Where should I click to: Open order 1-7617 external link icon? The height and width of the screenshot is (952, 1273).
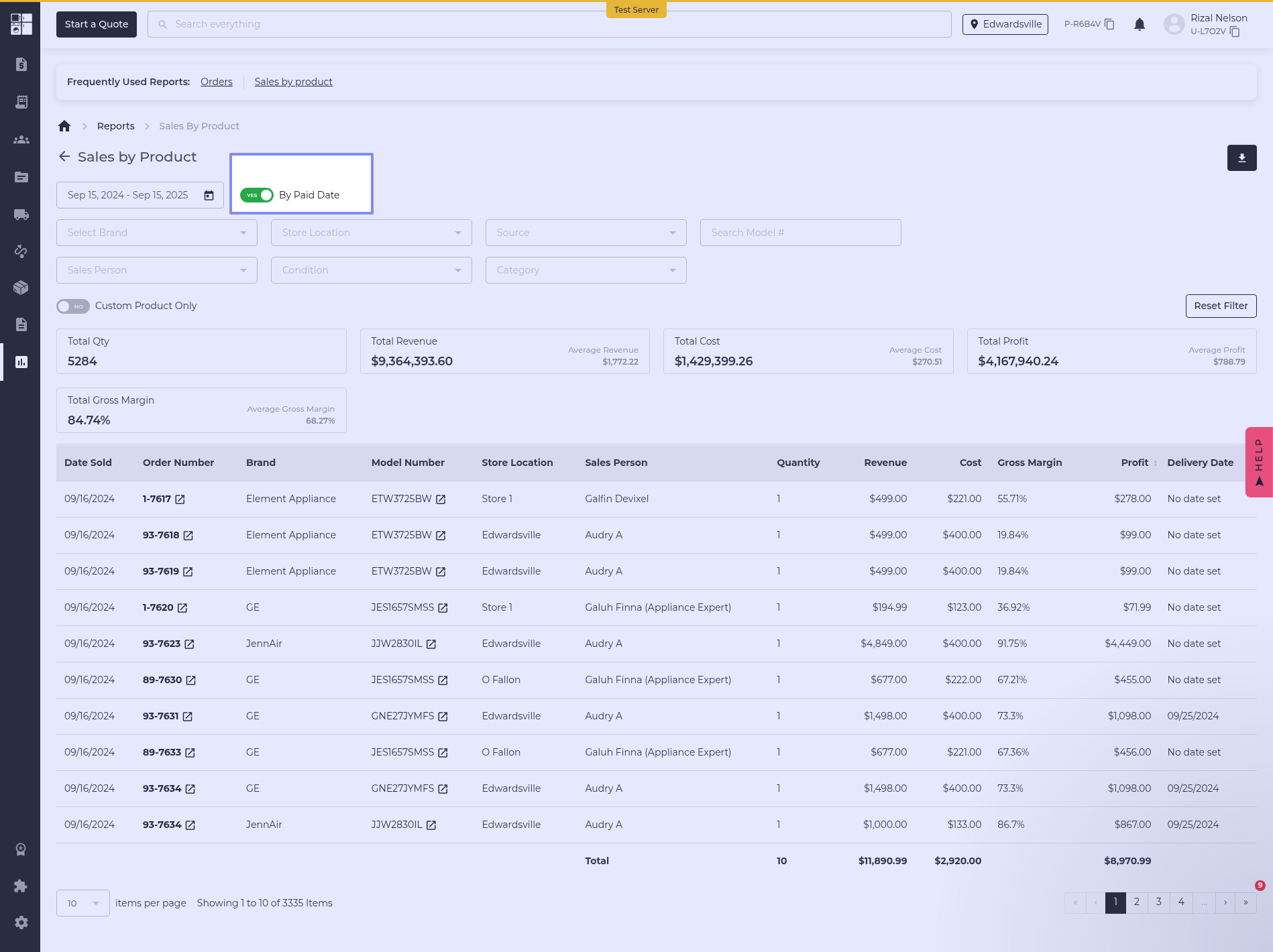pos(180,499)
